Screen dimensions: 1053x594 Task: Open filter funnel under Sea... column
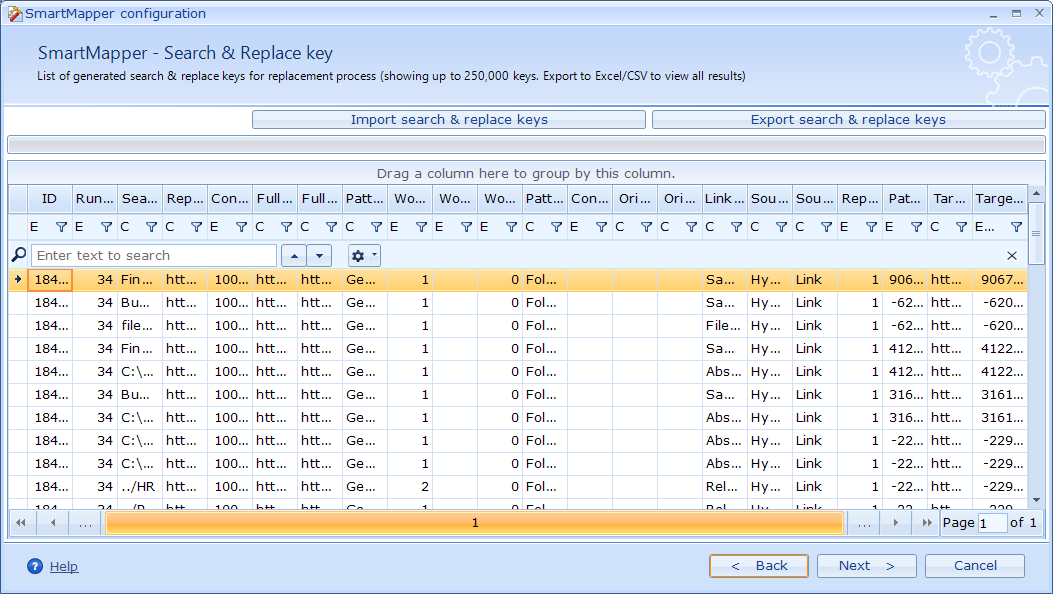[151, 228]
